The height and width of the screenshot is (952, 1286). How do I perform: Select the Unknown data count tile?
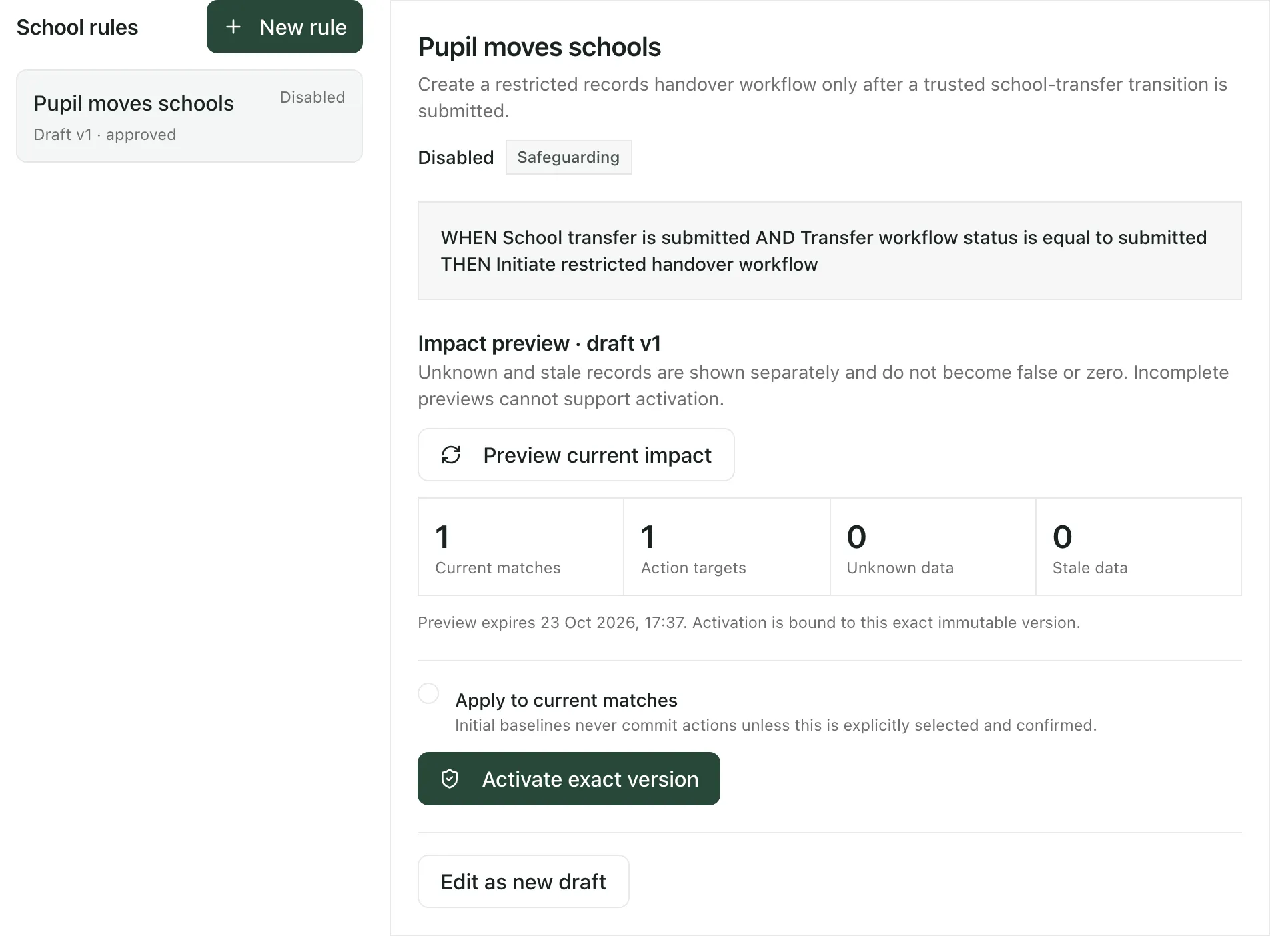933,547
